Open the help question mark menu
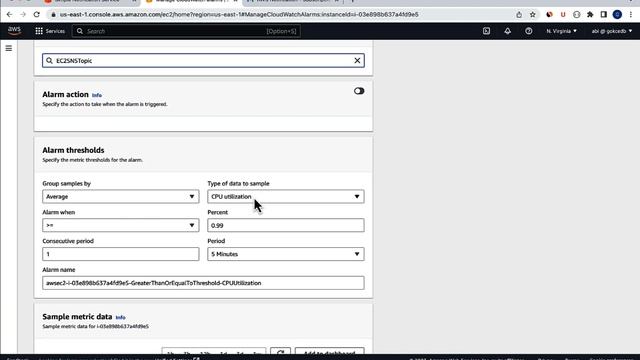The height and width of the screenshot is (360, 640). [529, 31]
